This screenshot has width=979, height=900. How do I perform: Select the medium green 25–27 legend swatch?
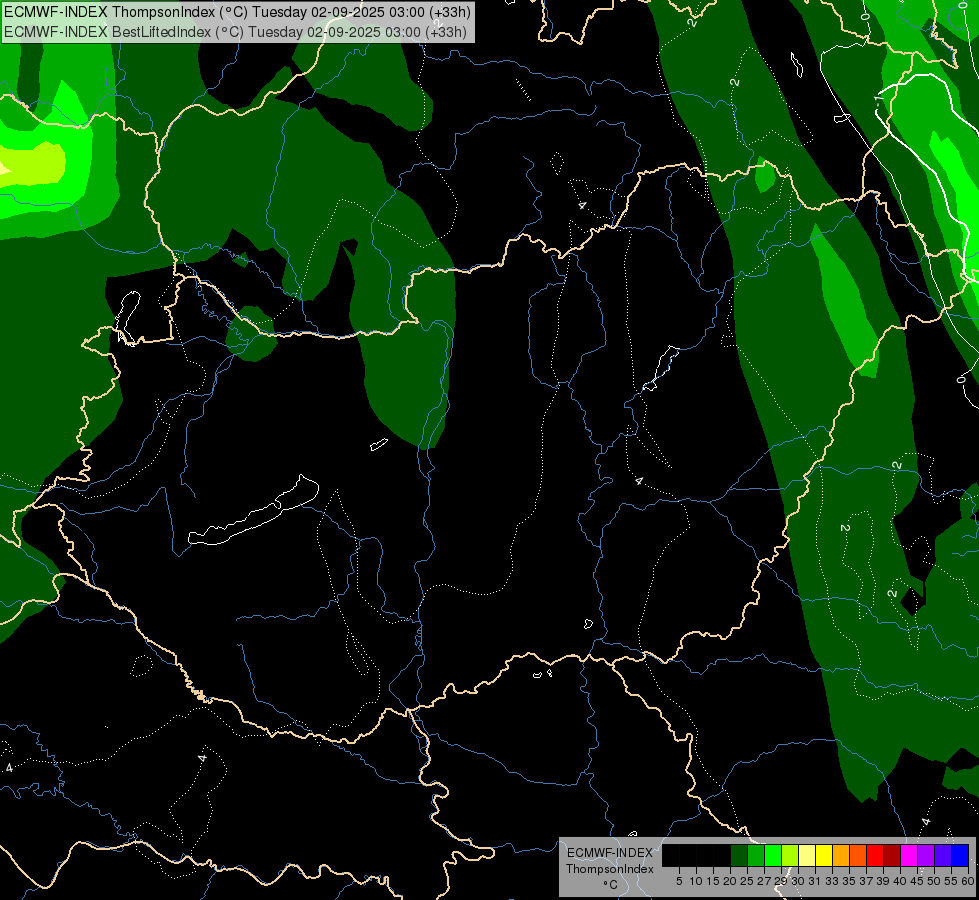point(756,855)
